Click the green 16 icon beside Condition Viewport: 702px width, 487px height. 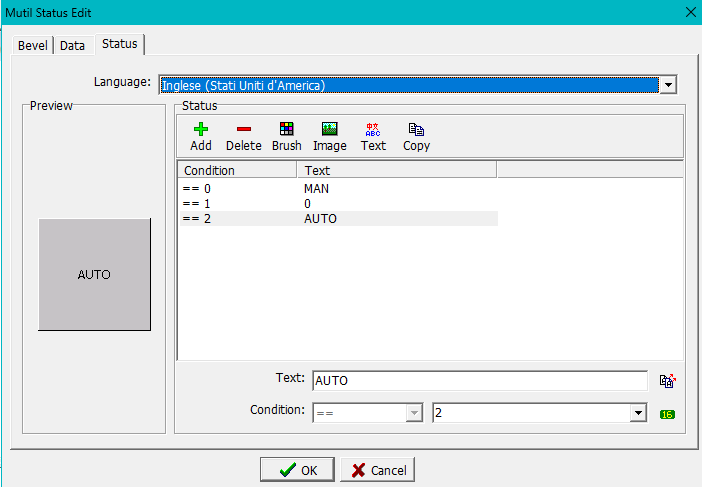667,414
